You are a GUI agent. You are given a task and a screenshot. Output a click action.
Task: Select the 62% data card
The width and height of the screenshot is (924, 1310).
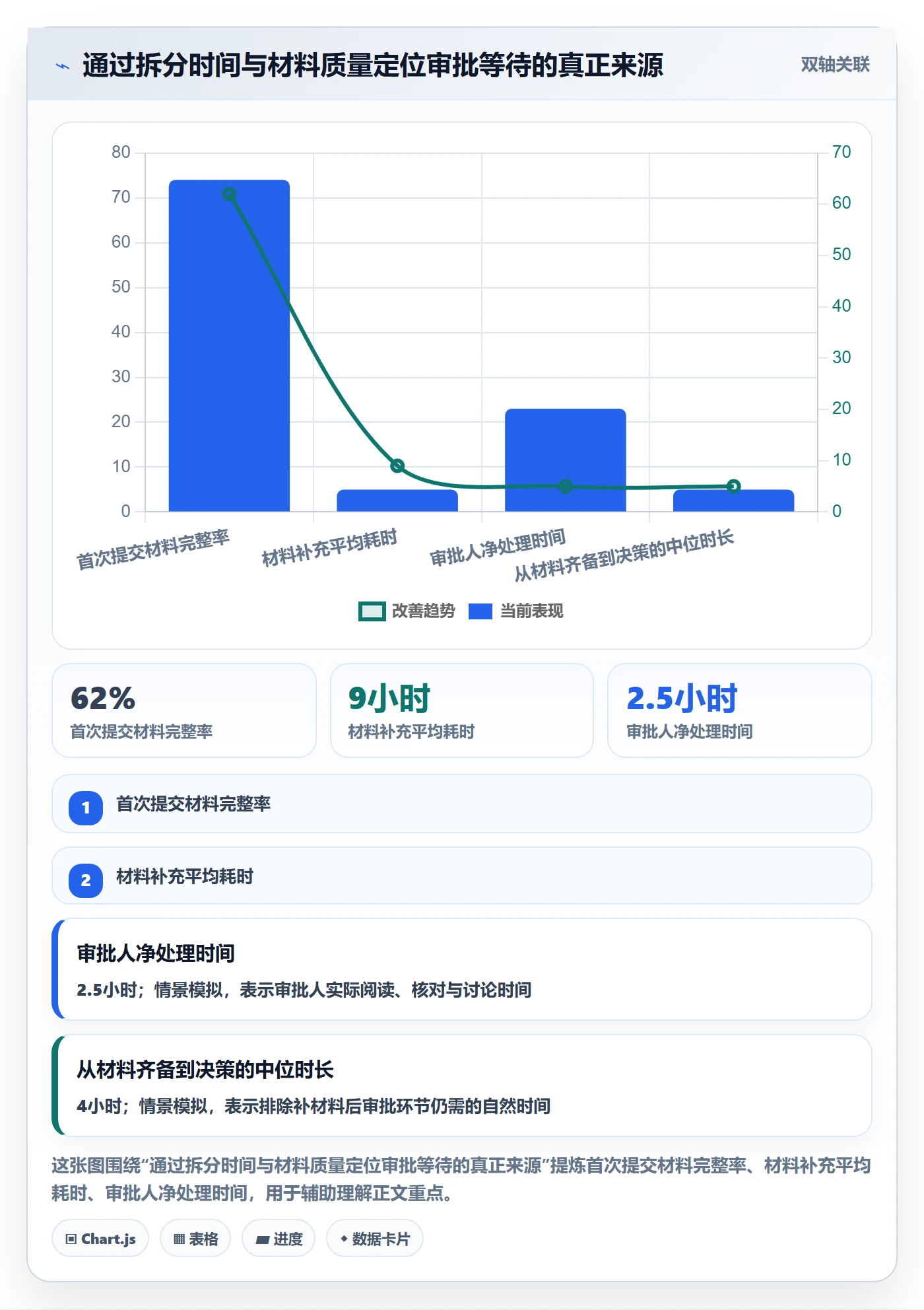point(184,710)
